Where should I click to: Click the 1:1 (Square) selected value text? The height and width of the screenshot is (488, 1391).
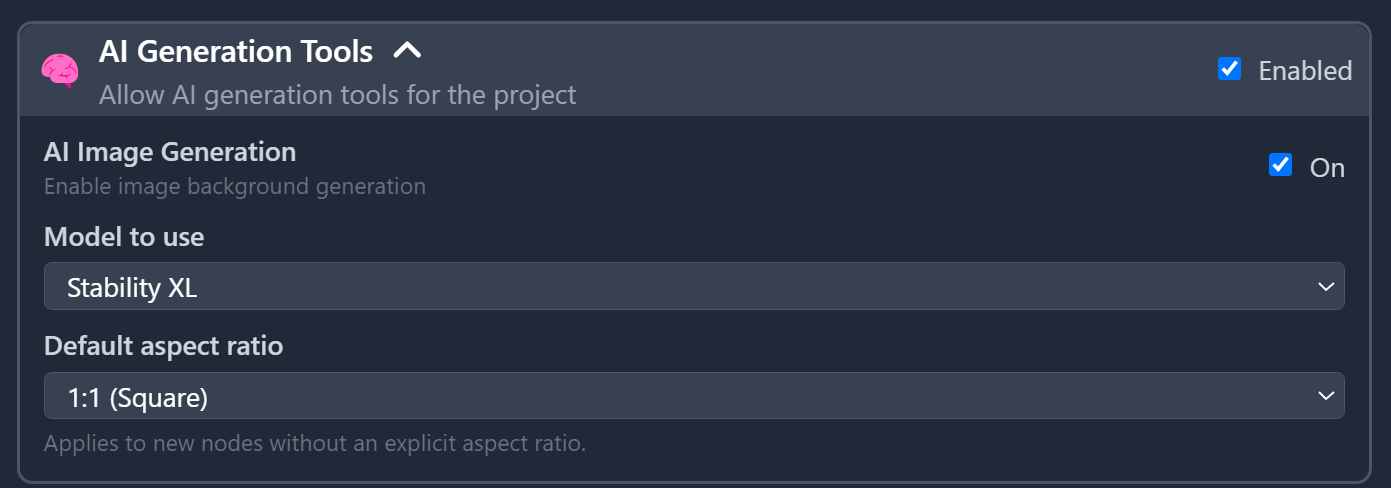click(138, 398)
